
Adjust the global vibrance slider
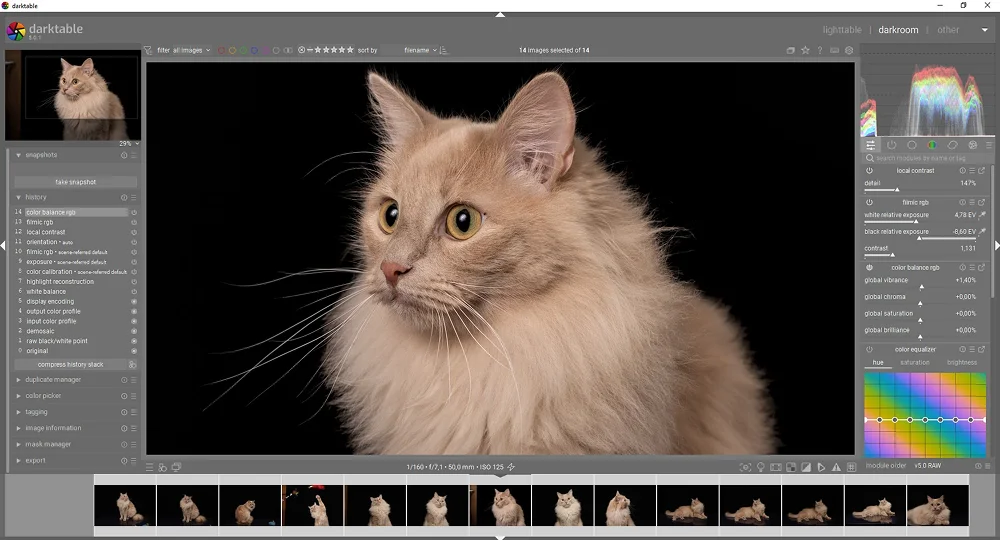(920, 288)
